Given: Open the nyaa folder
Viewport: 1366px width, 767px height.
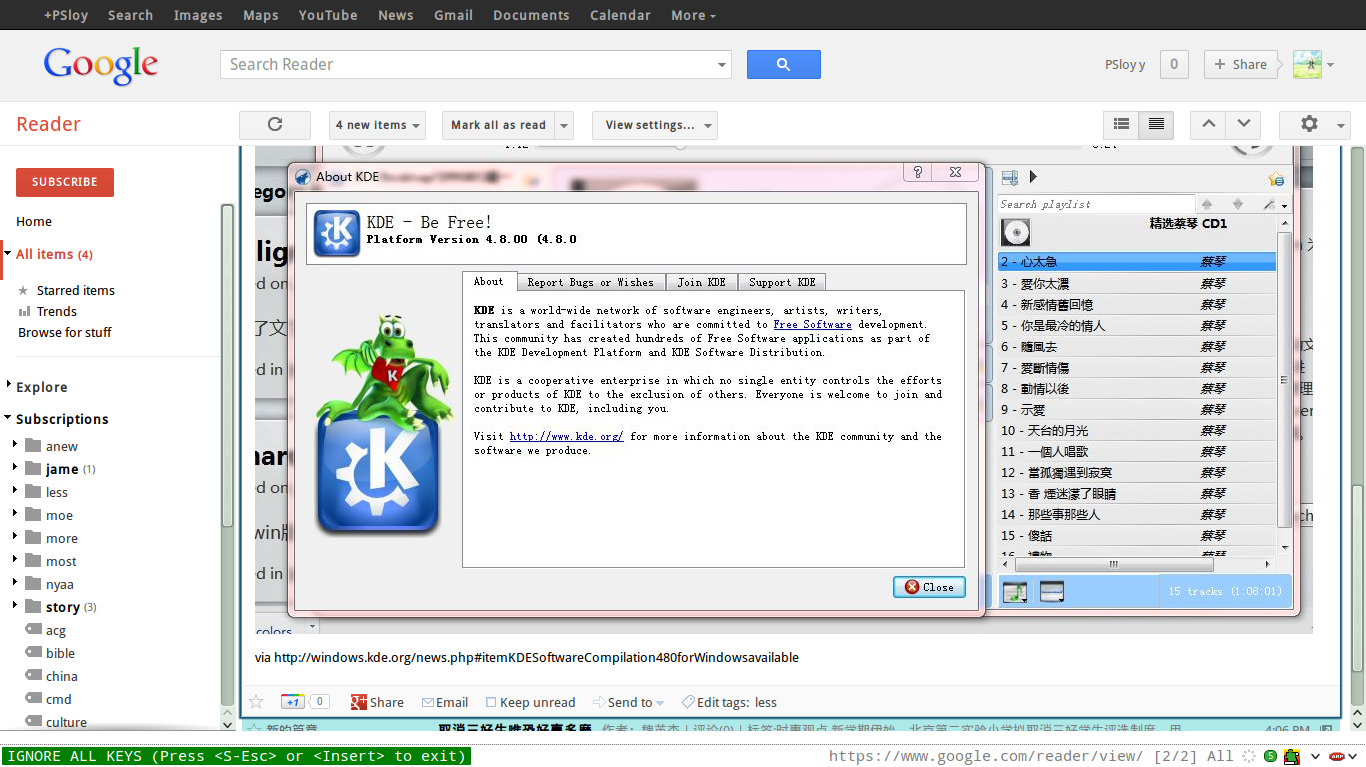Looking at the screenshot, I should tap(59, 584).
